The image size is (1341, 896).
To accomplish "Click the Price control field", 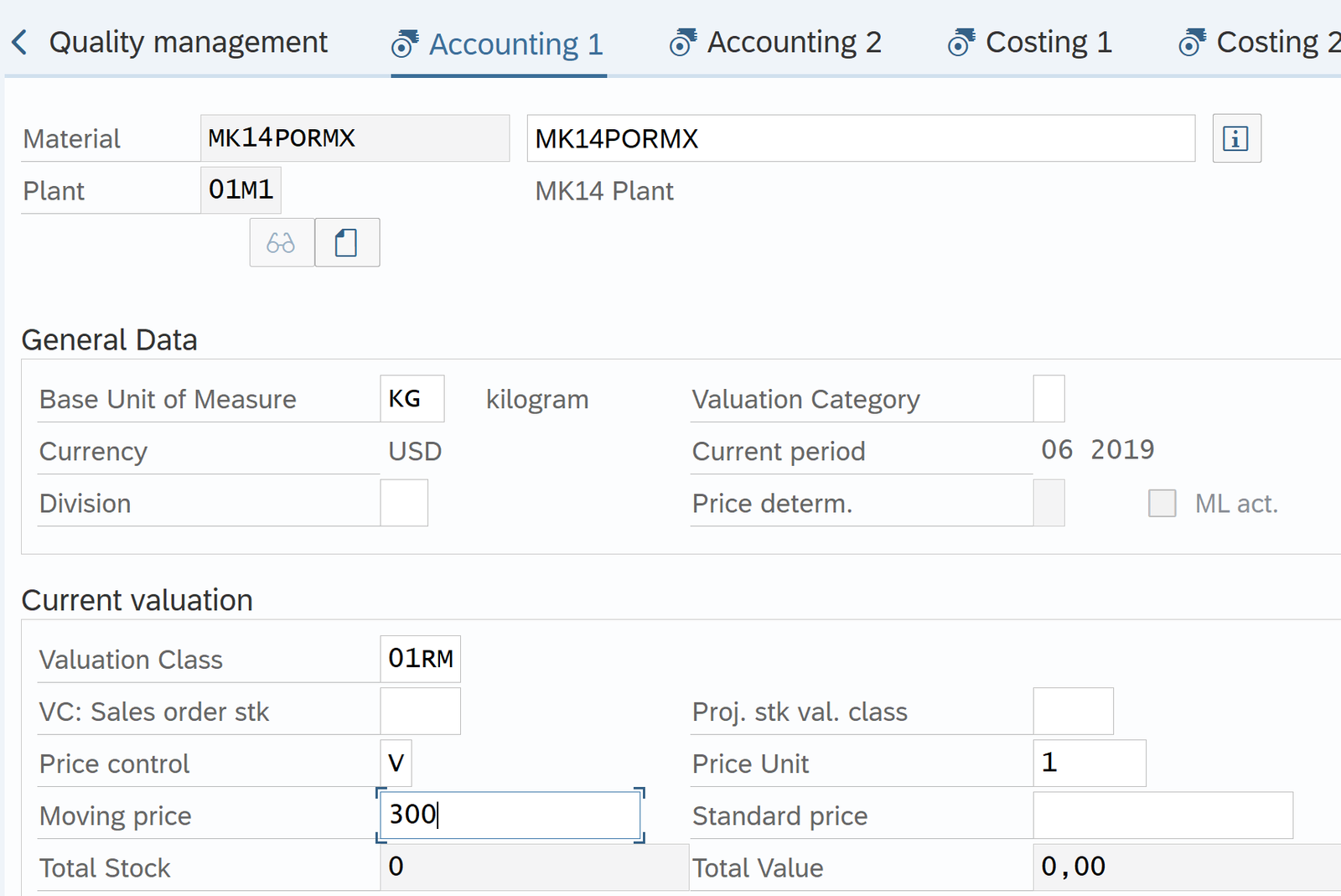I will (396, 764).
